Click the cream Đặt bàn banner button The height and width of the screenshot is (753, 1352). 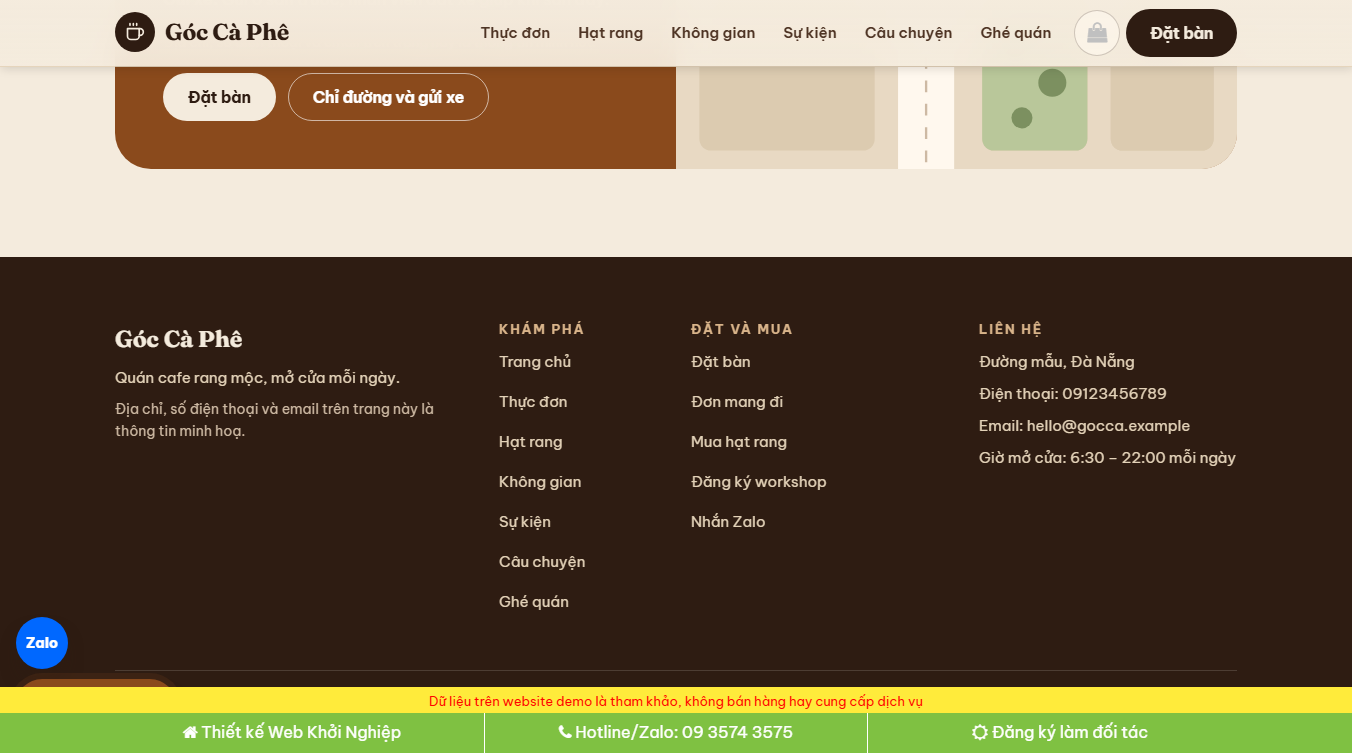(x=219, y=97)
